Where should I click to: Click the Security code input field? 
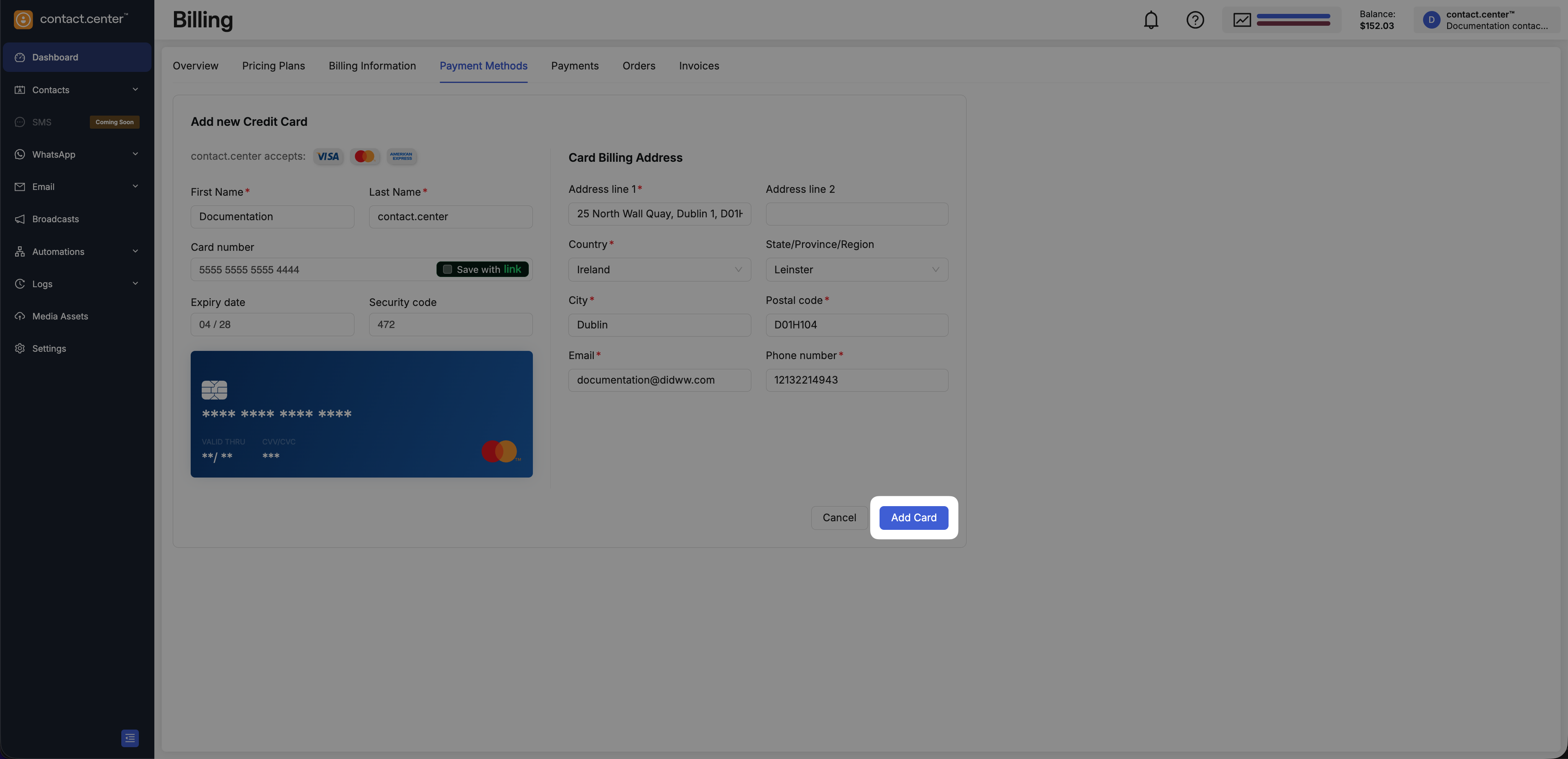tap(450, 325)
